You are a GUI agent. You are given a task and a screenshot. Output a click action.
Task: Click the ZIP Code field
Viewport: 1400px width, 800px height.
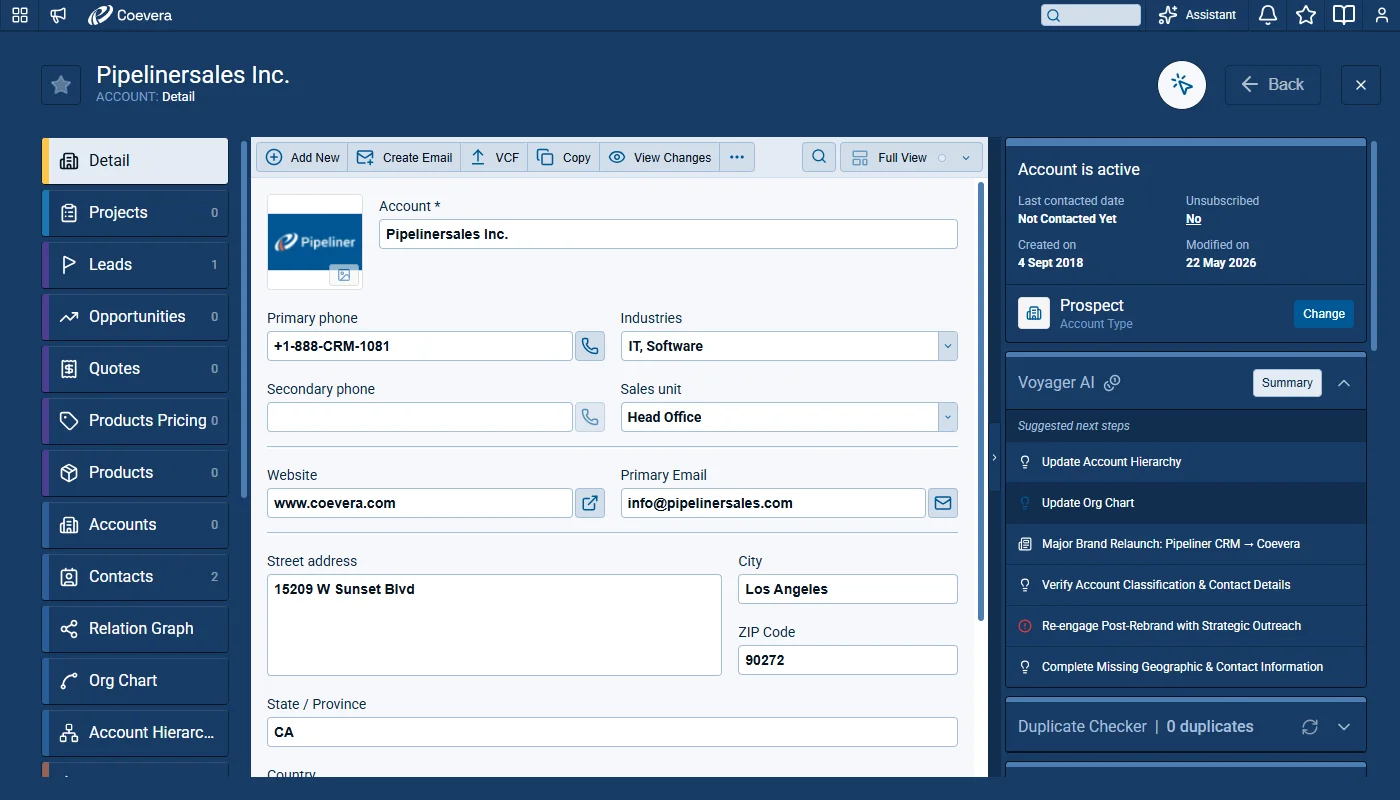coord(848,660)
